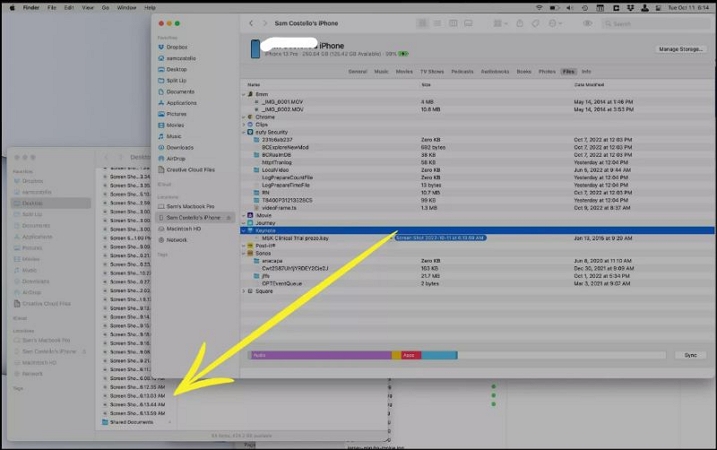Image resolution: width=717 pixels, height=450 pixels.
Task: Click the battery icon in menu bar
Action: (x=554, y=8)
